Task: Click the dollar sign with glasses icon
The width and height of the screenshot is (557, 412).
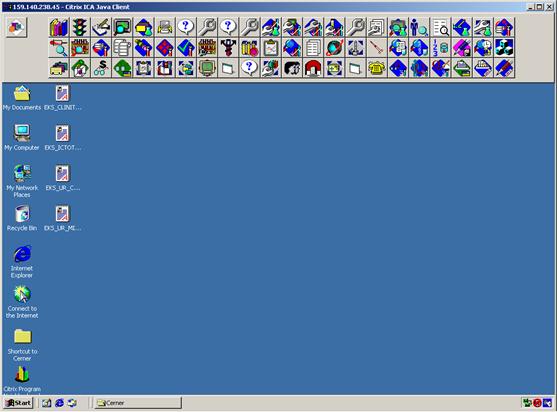Action: [101, 68]
